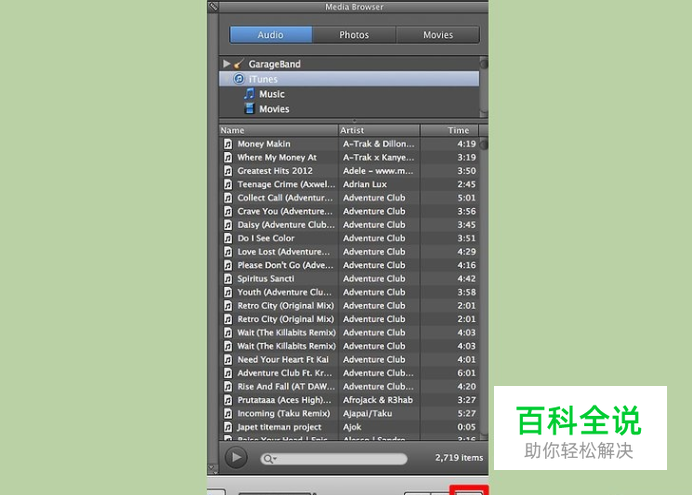Sort the list by the Time column
The width and height of the screenshot is (692, 495).
tap(449, 130)
